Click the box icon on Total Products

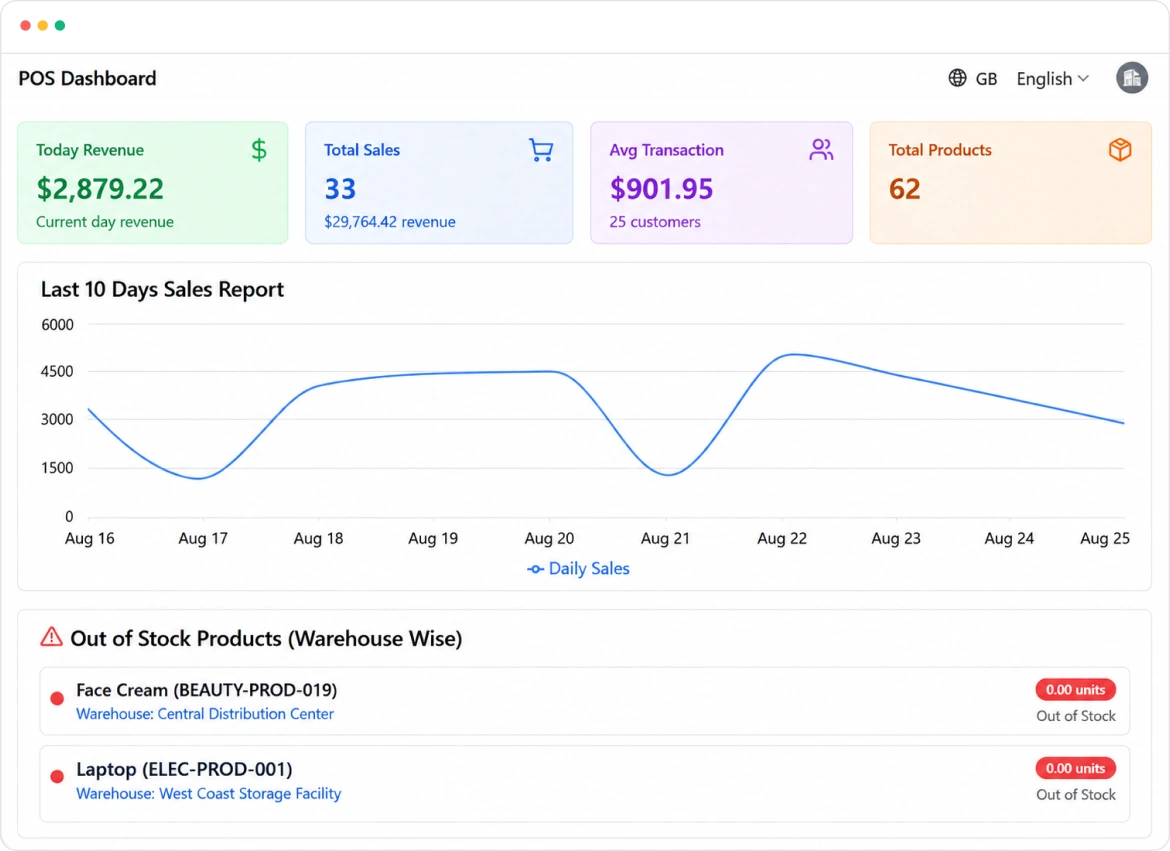[1119, 149]
